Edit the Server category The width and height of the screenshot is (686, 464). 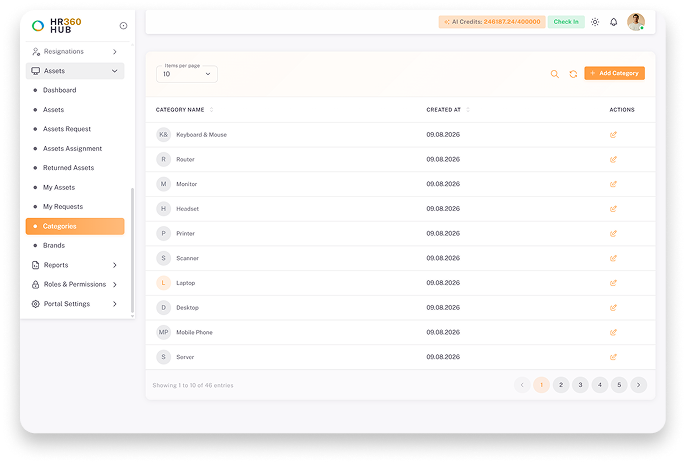point(613,357)
